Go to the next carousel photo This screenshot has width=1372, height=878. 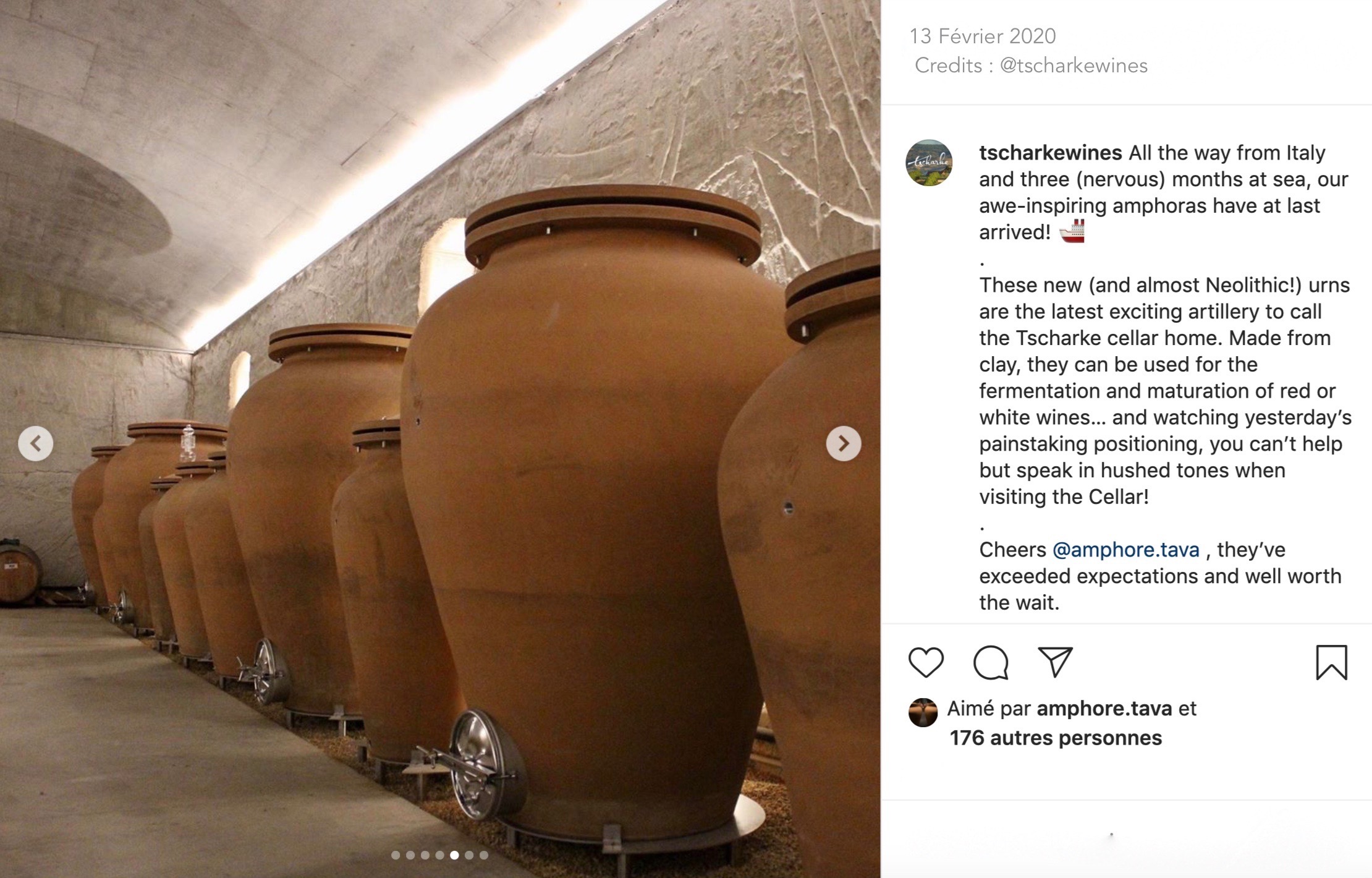click(x=843, y=443)
